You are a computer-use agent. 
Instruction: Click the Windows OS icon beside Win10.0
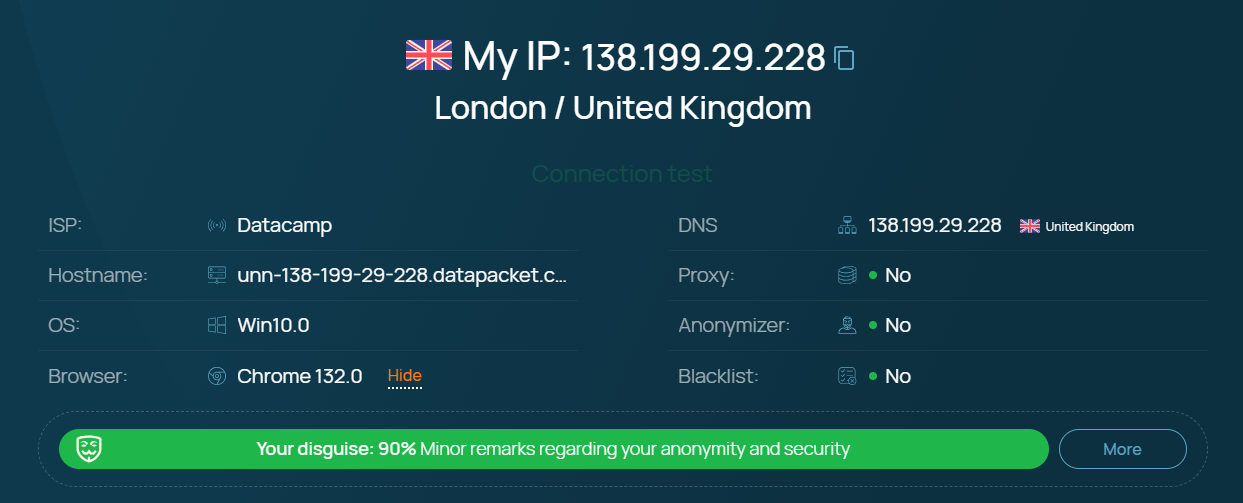[217, 325]
